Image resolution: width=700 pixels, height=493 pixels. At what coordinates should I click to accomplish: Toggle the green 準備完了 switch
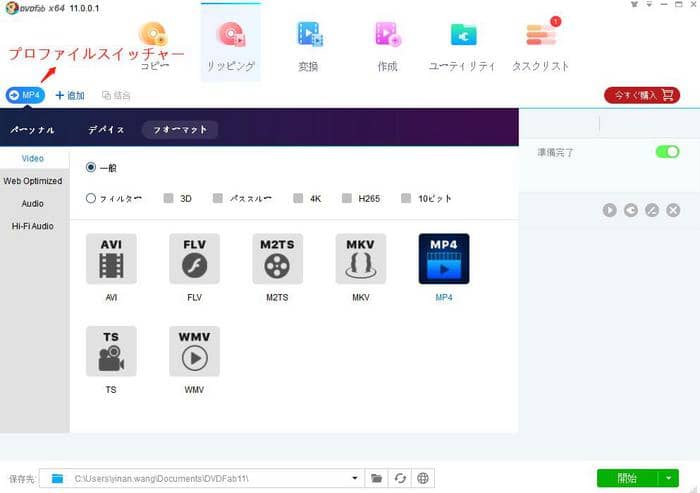click(x=667, y=152)
